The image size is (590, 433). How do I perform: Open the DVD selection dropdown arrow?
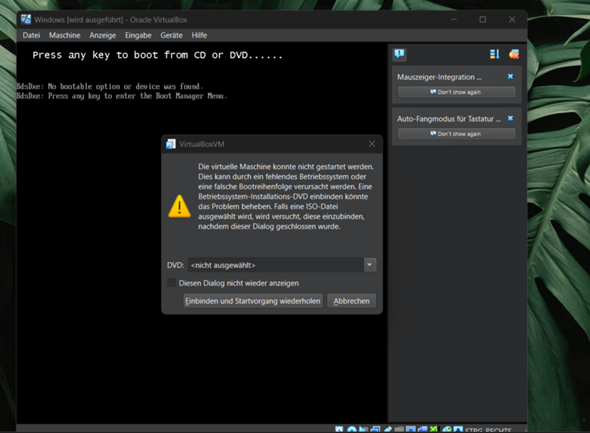click(x=370, y=265)
